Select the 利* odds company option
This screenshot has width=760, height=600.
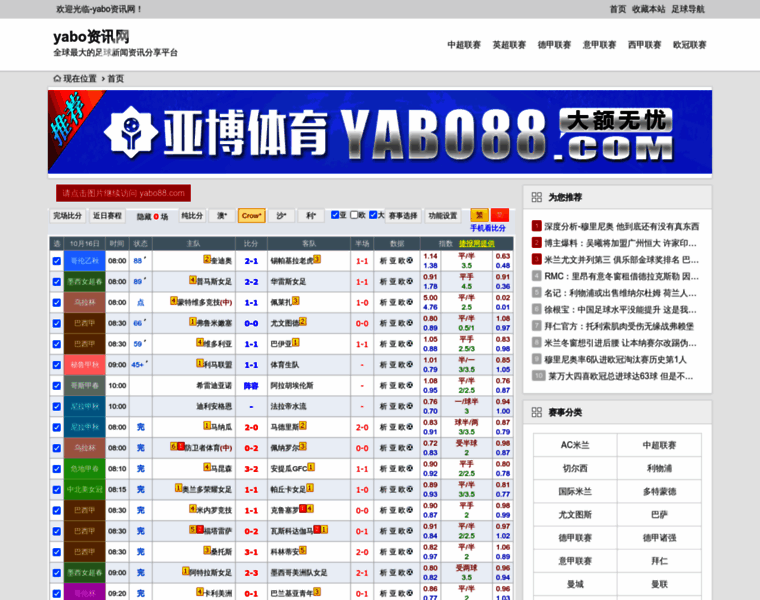coord(311,216)
